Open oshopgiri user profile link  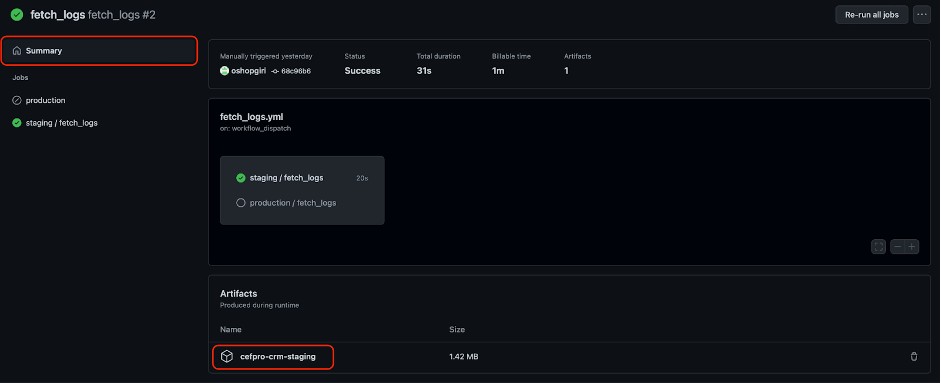click(248, 71)
